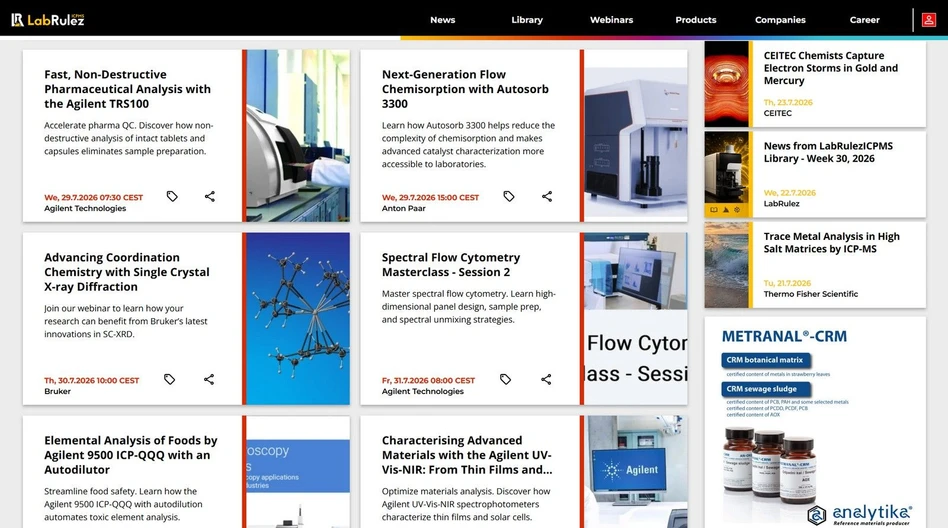Click 'CEITEC' source label under 23.7.2026
The image size is (948, 528).
coord(778,113)
